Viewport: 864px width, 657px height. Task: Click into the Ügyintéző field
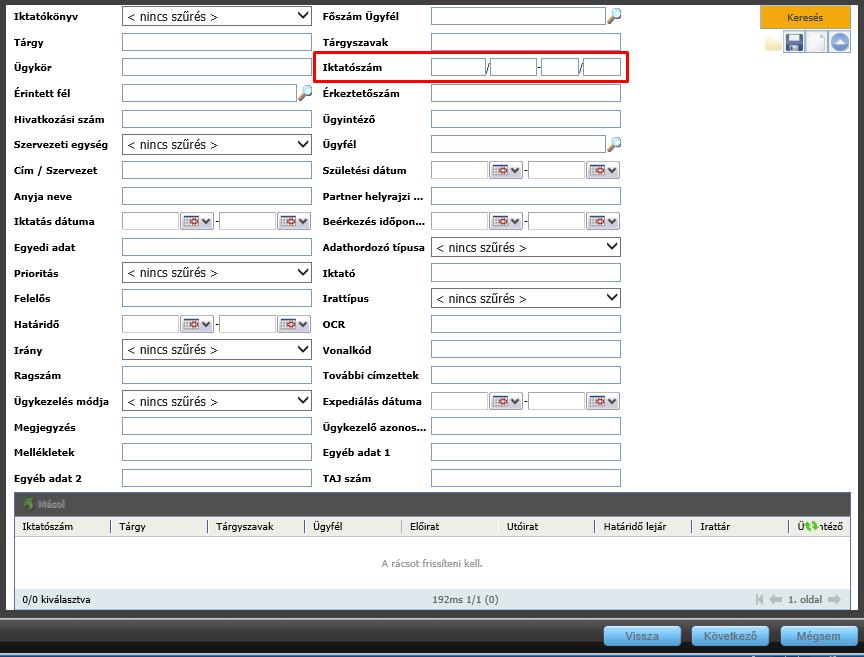(x=526, y=119)
